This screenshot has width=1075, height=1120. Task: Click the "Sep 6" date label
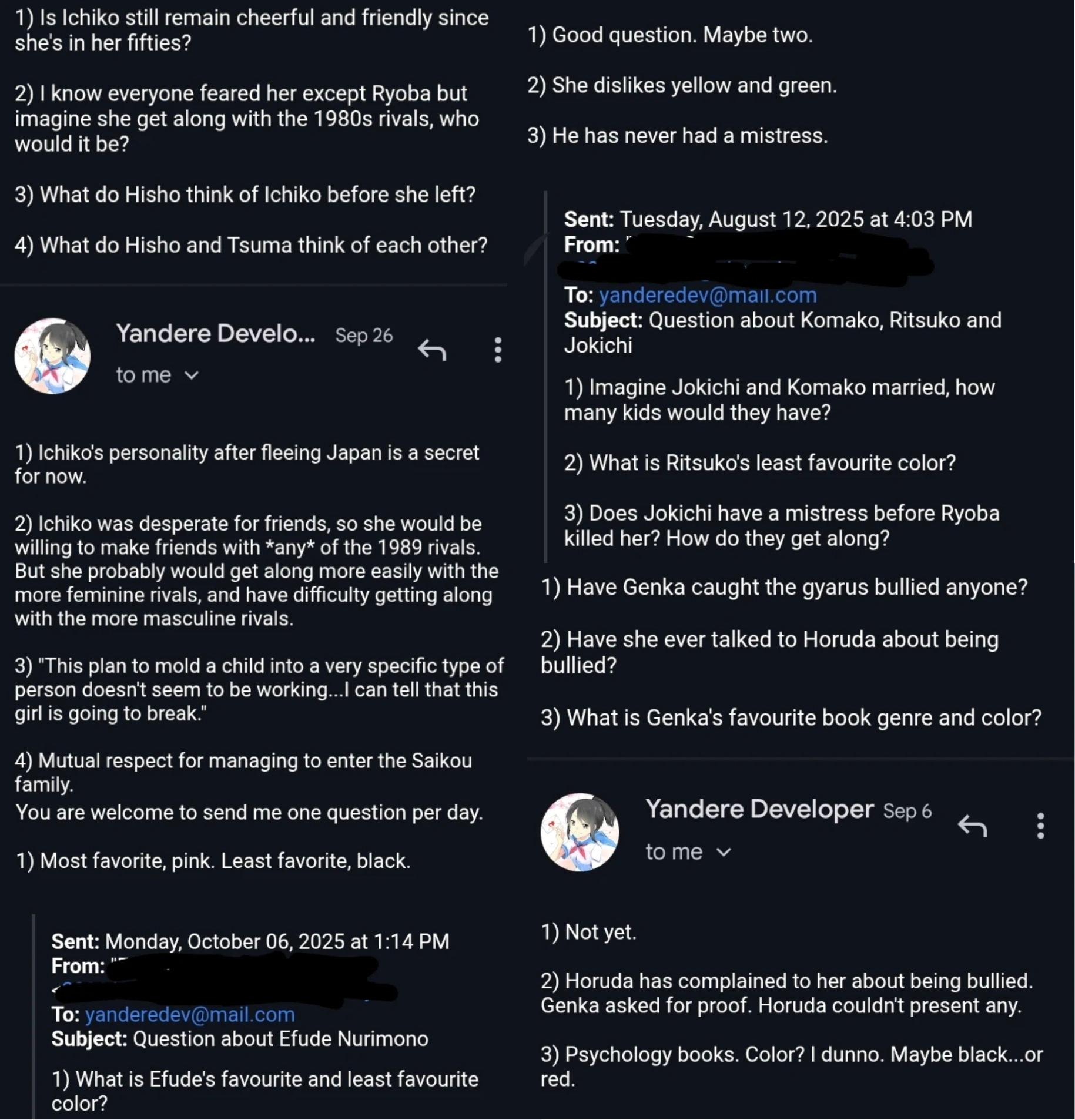point(907,811)
